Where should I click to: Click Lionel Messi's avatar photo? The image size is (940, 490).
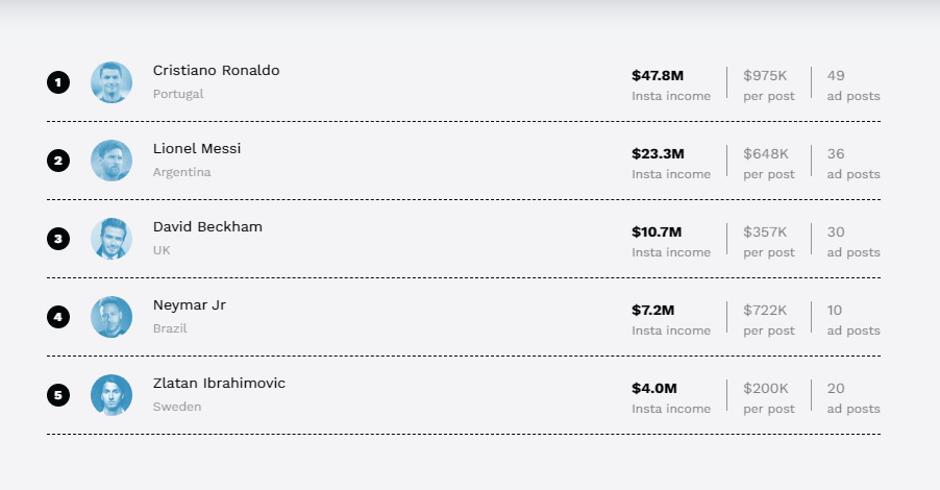click(111, 160)
